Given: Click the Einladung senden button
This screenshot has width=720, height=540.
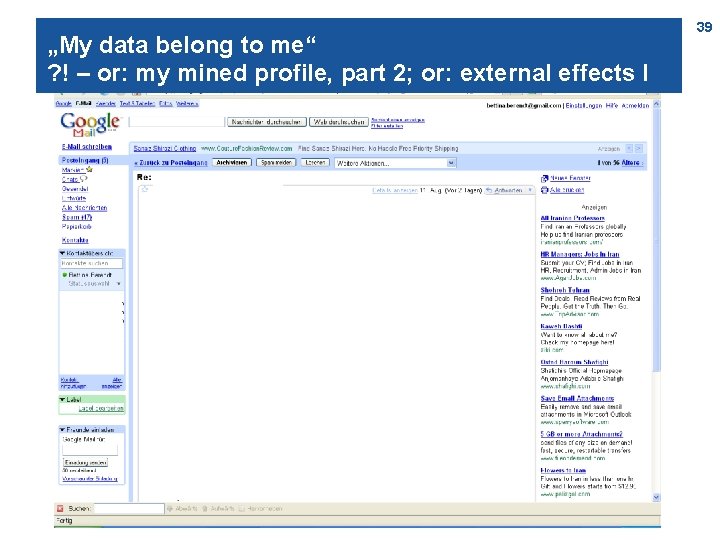Looking at the screenshot, I should [x=85, y=462].
